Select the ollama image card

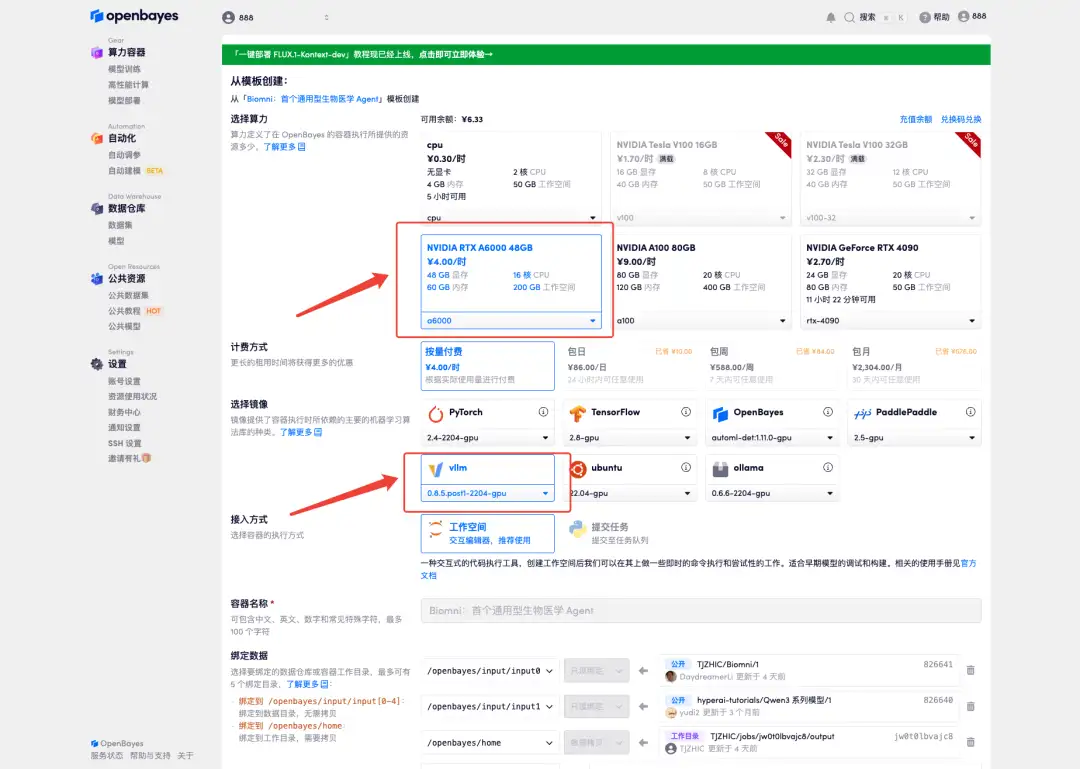(772, 478)
